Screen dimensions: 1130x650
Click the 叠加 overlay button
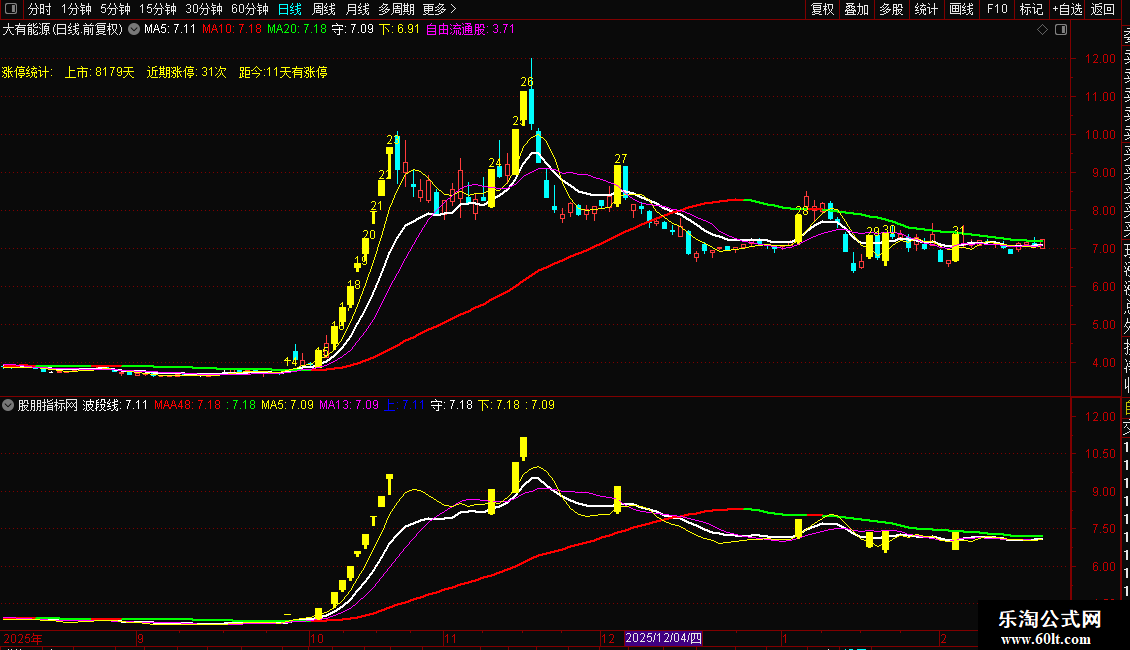pyautogui.click(x=857, y=9)
